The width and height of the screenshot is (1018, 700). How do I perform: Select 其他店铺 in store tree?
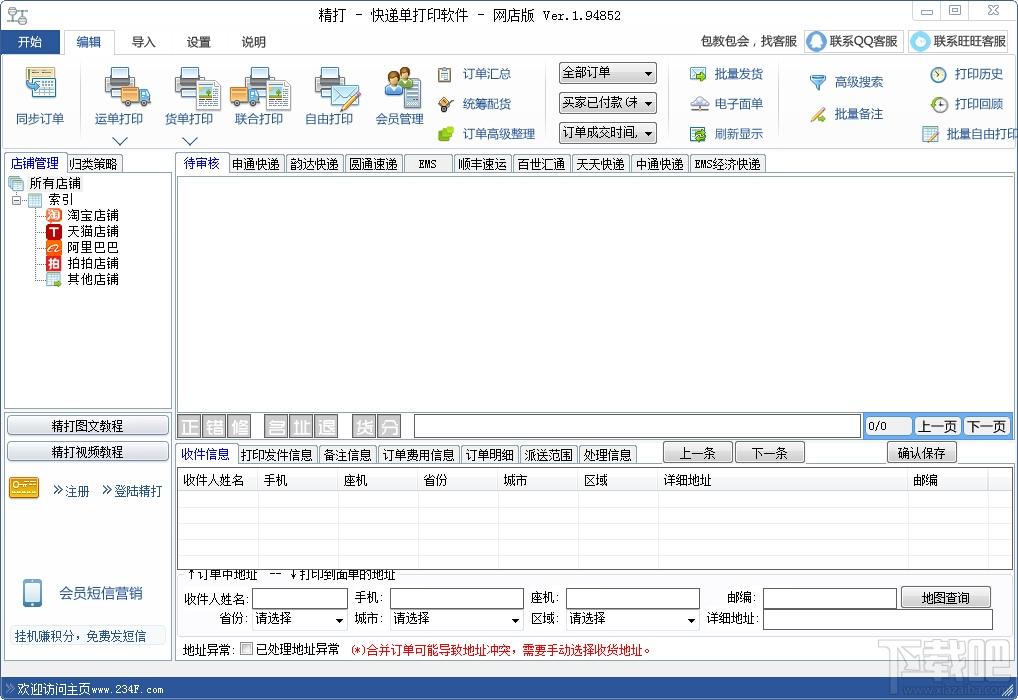(x=82, y=279)
